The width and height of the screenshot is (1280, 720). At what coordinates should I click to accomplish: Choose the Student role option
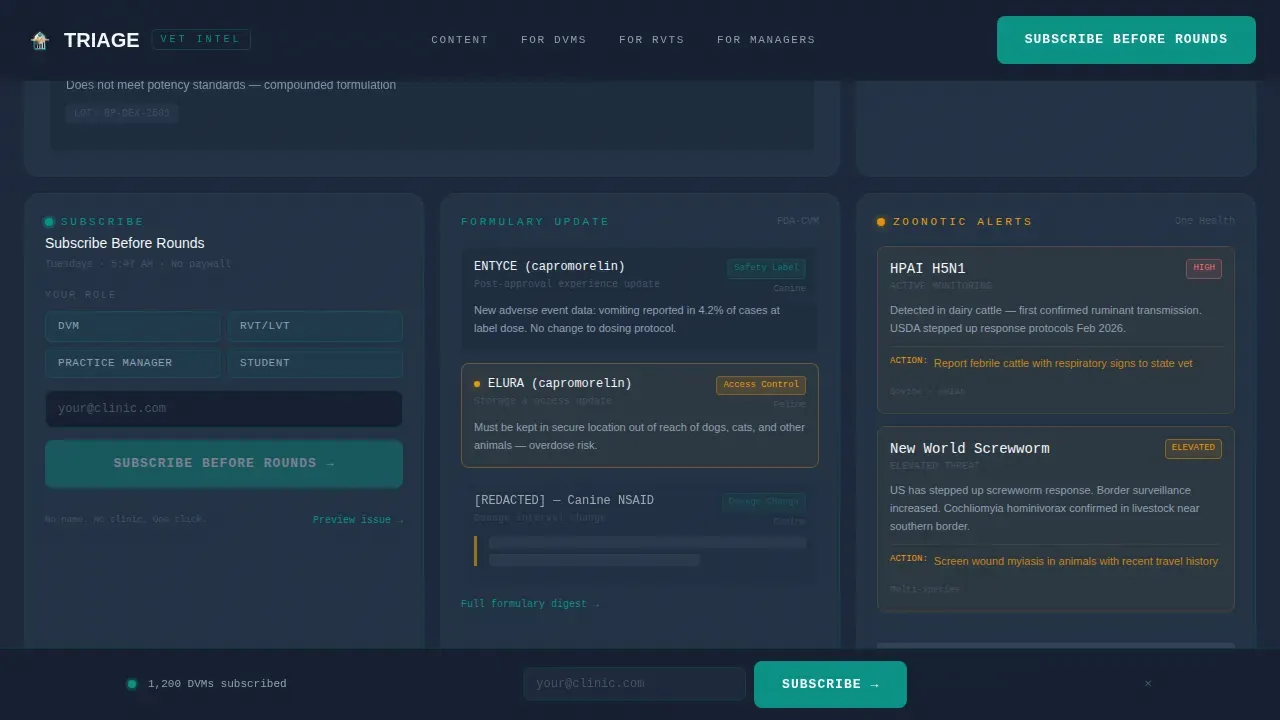(315, 363)
